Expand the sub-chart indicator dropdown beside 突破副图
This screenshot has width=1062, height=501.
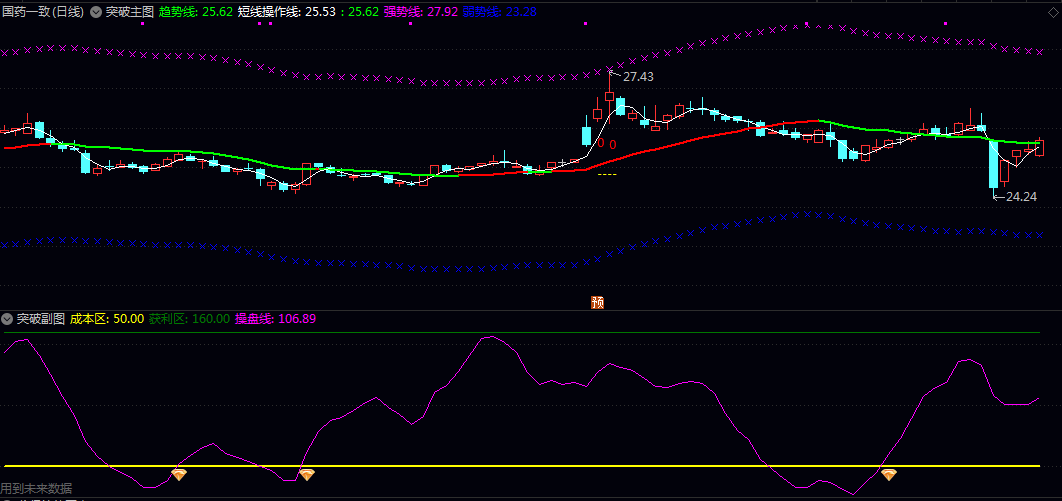pos(7,318)
